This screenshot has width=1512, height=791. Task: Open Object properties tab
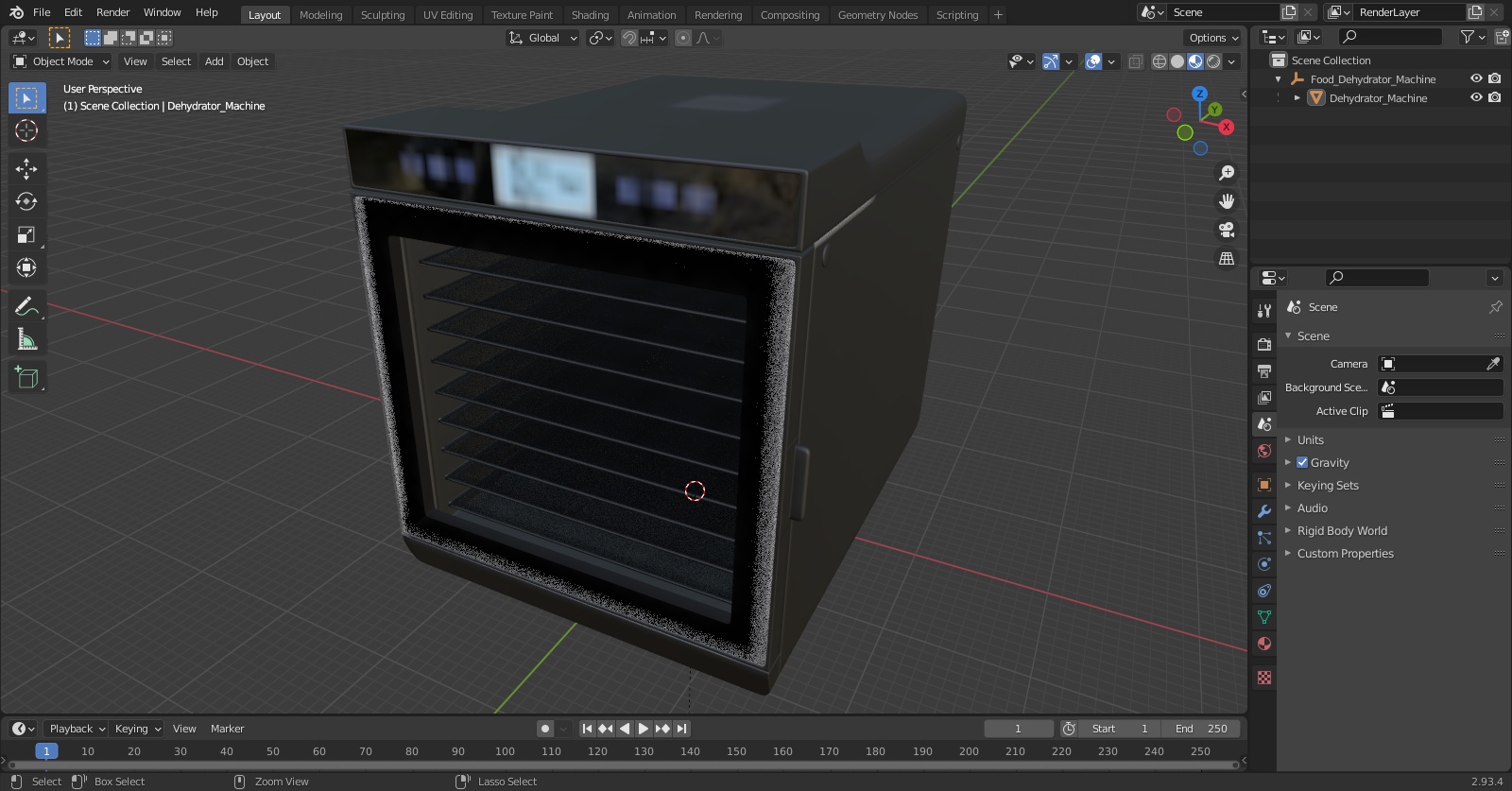1264,485
